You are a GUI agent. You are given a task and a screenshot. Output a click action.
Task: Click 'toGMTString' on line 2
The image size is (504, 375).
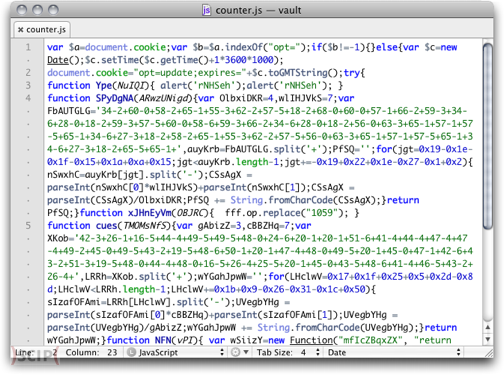point(298,73)
